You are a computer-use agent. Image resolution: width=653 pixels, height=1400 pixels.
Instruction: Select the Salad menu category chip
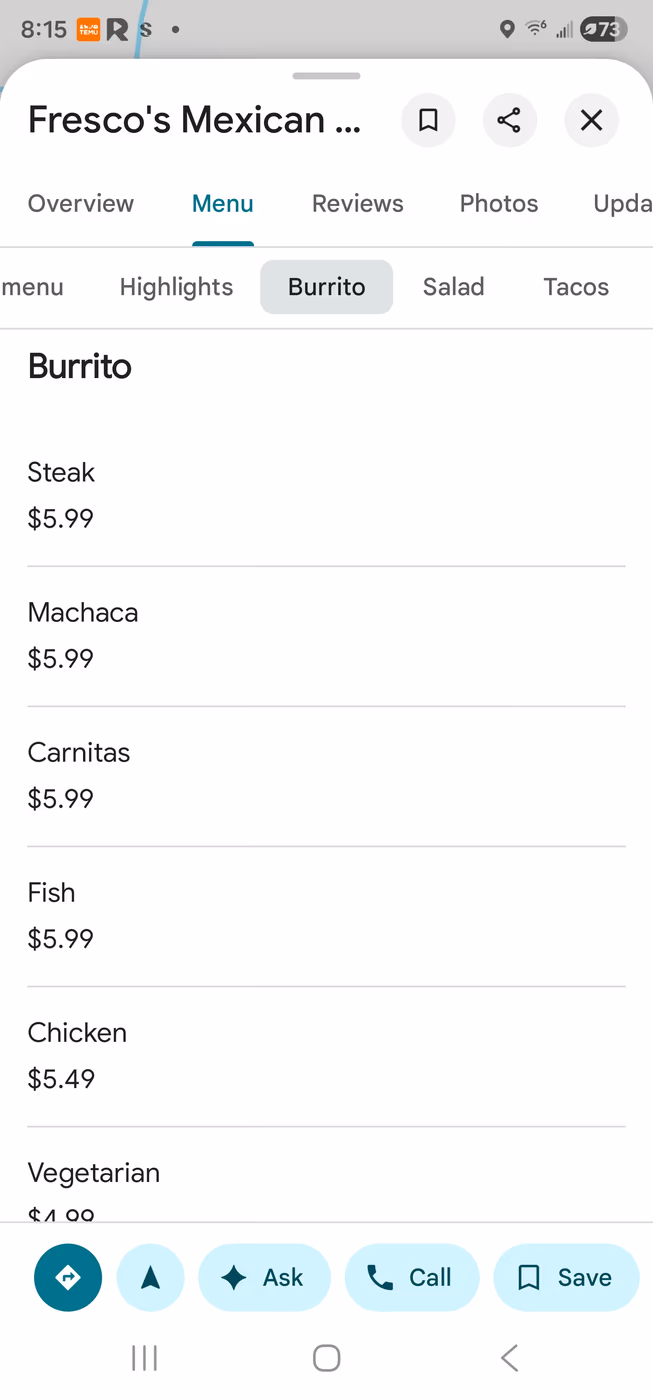tap(454, 287)
